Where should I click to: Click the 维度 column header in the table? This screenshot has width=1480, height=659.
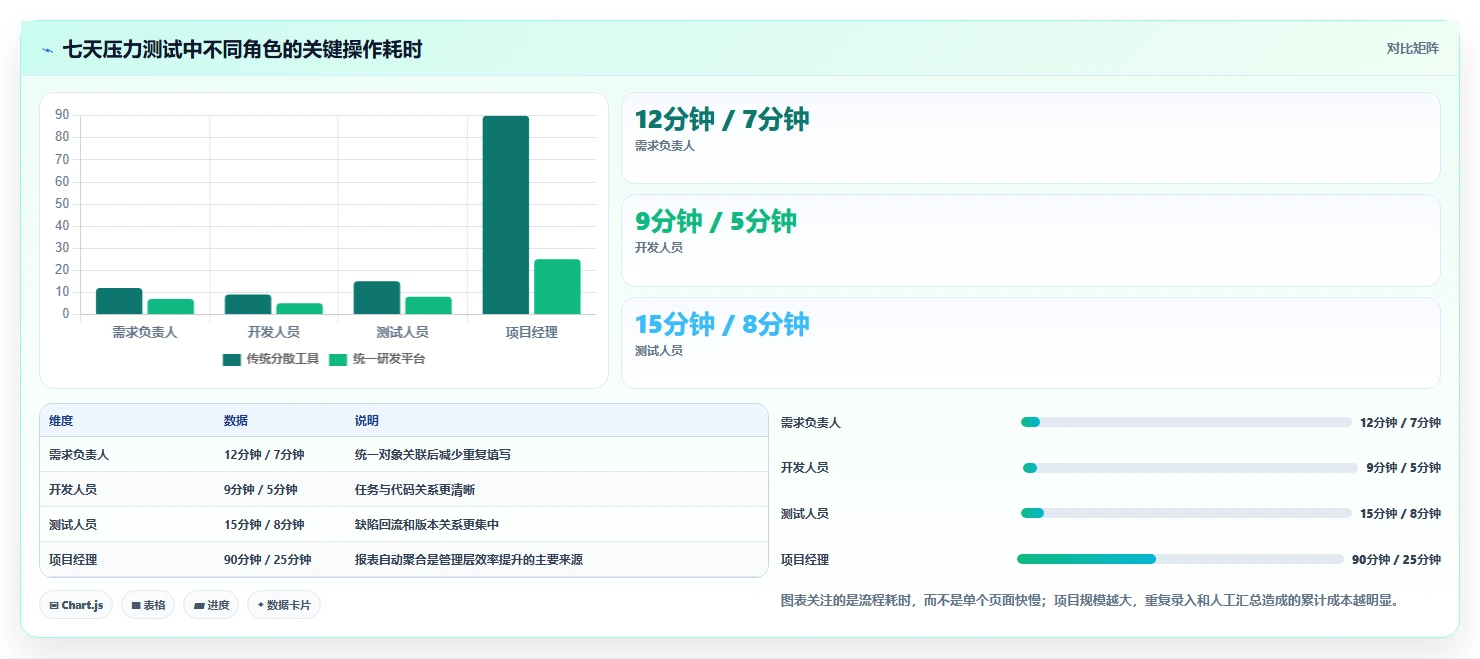tap(61, 421)
